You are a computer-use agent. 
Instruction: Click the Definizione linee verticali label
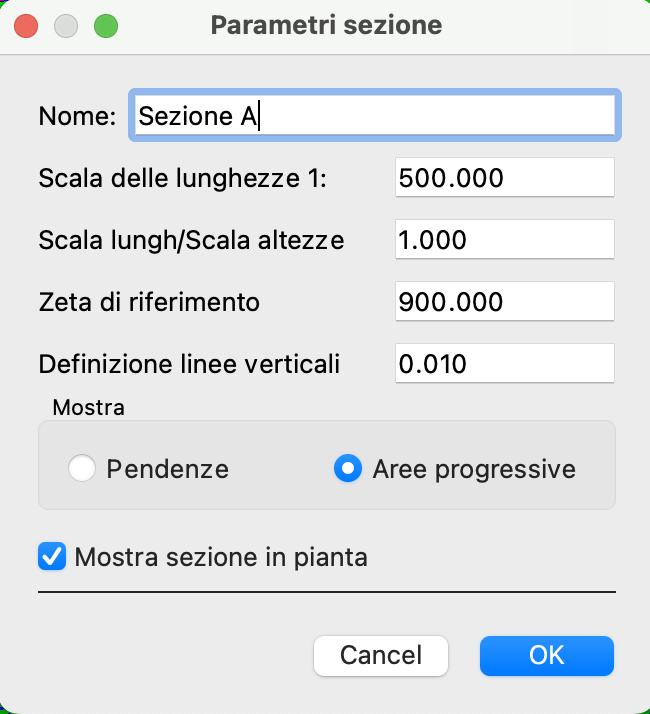pos(189,364)
